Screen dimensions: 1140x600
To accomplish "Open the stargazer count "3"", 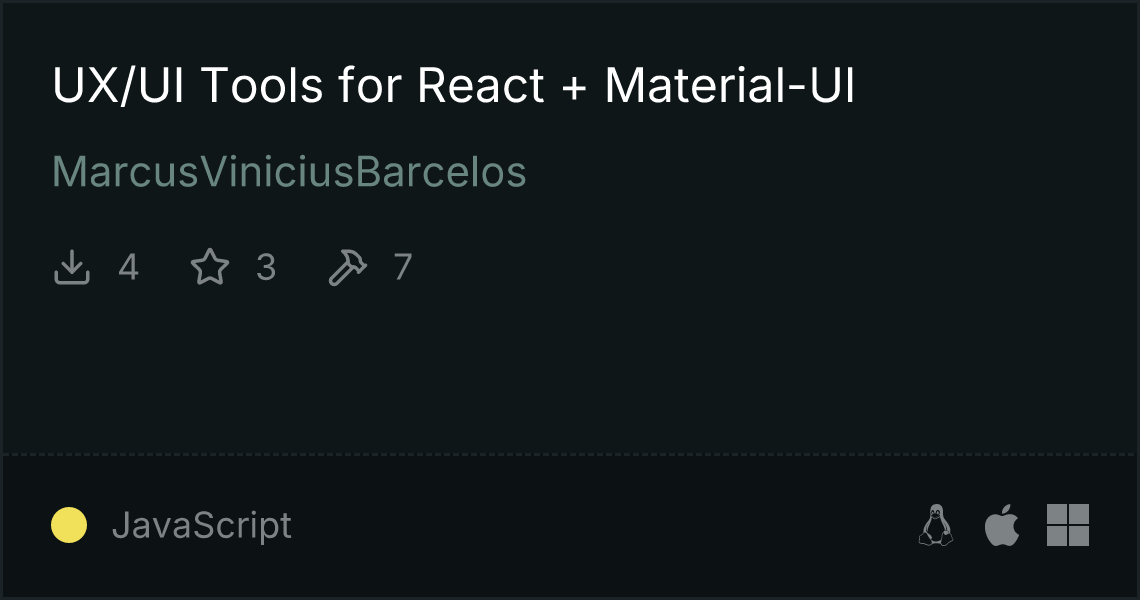I will click(266, 266).
